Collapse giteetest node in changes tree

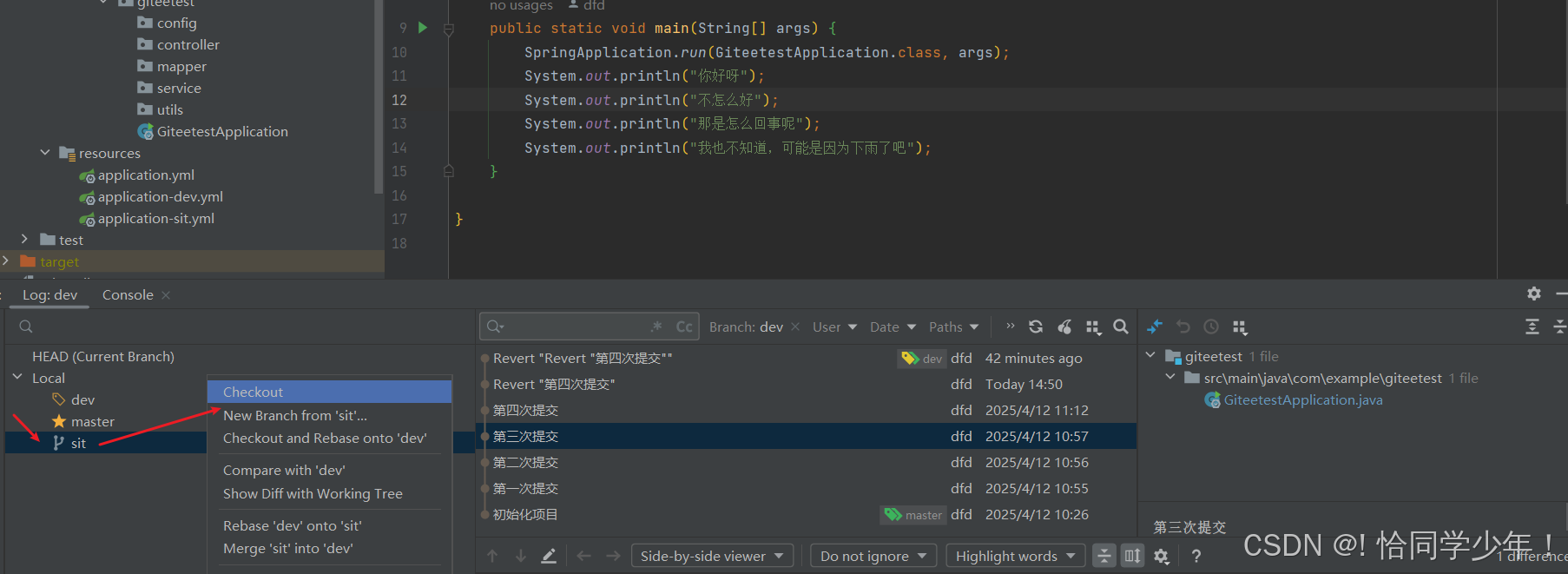click(x=1150, y=355)
